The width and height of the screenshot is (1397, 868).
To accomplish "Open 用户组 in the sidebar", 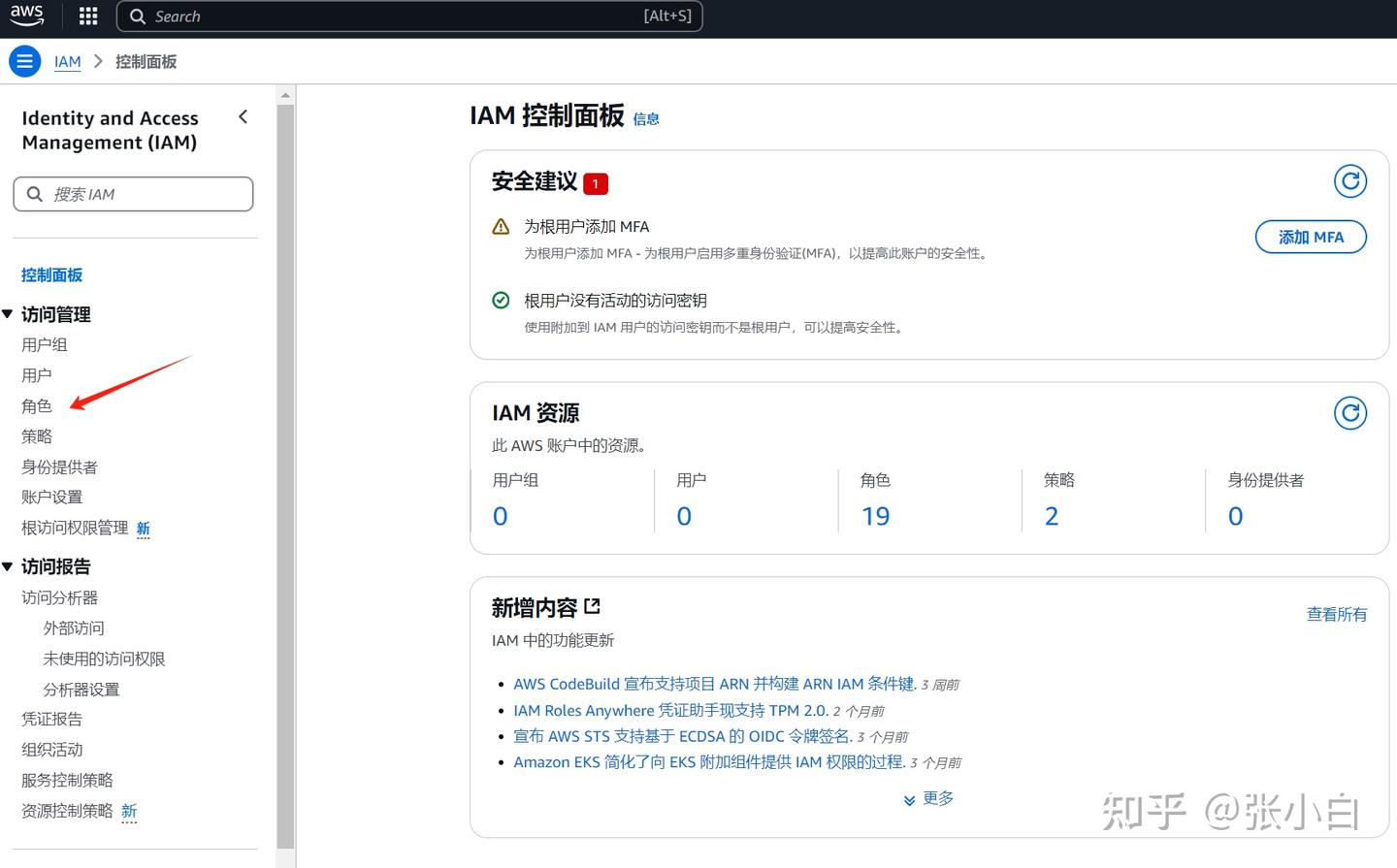I will [45, 345].
